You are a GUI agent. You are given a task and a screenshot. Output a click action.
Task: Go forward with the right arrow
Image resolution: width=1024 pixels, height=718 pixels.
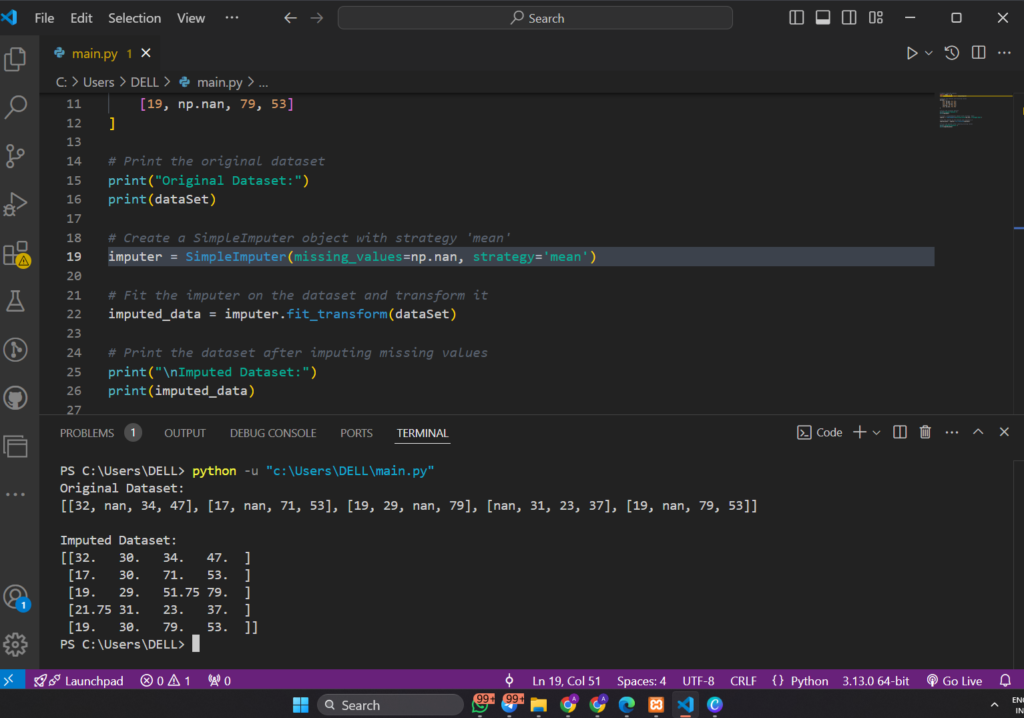click(x=317, y=18)
